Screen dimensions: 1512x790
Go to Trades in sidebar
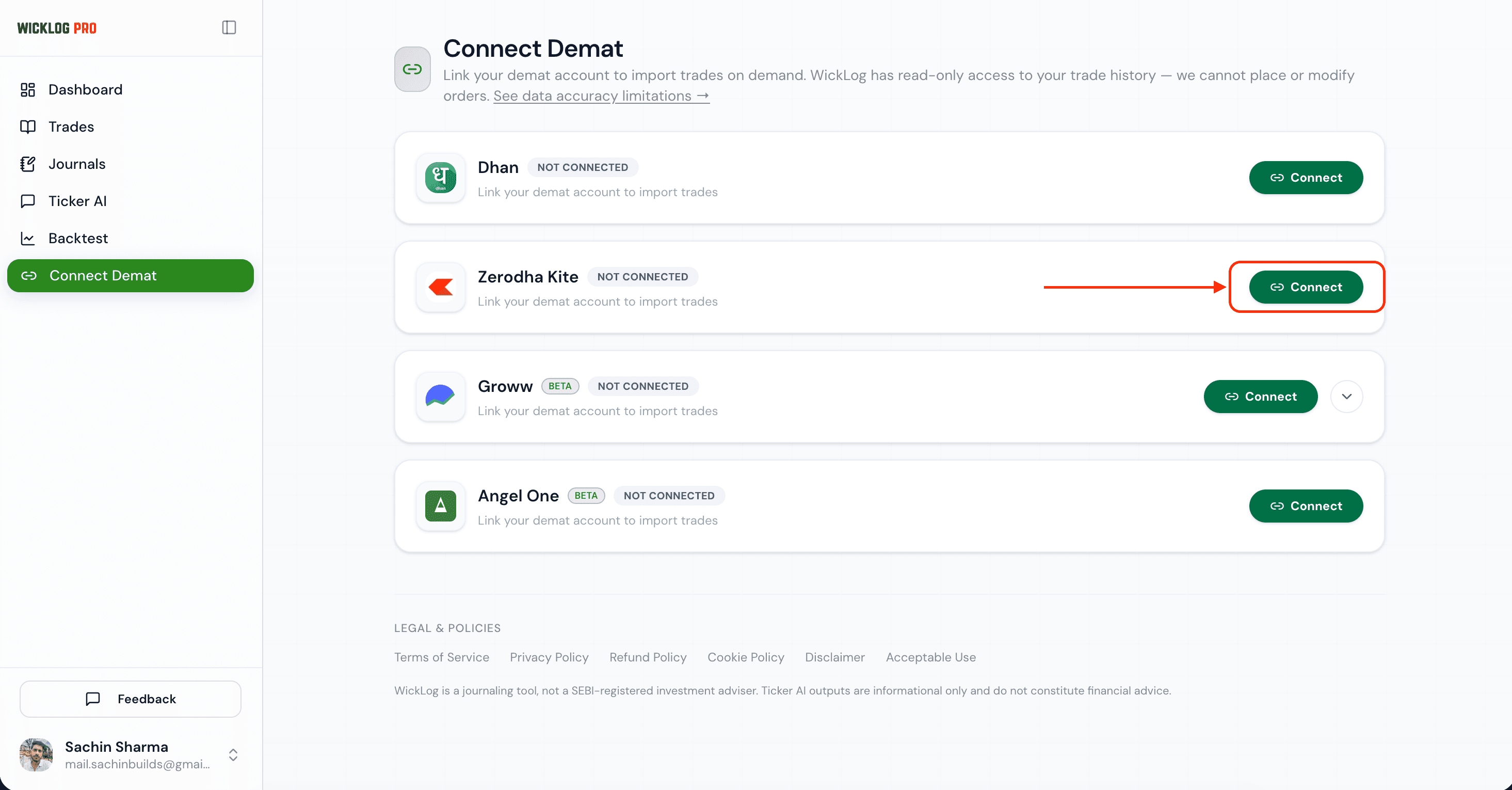[131, 127]
